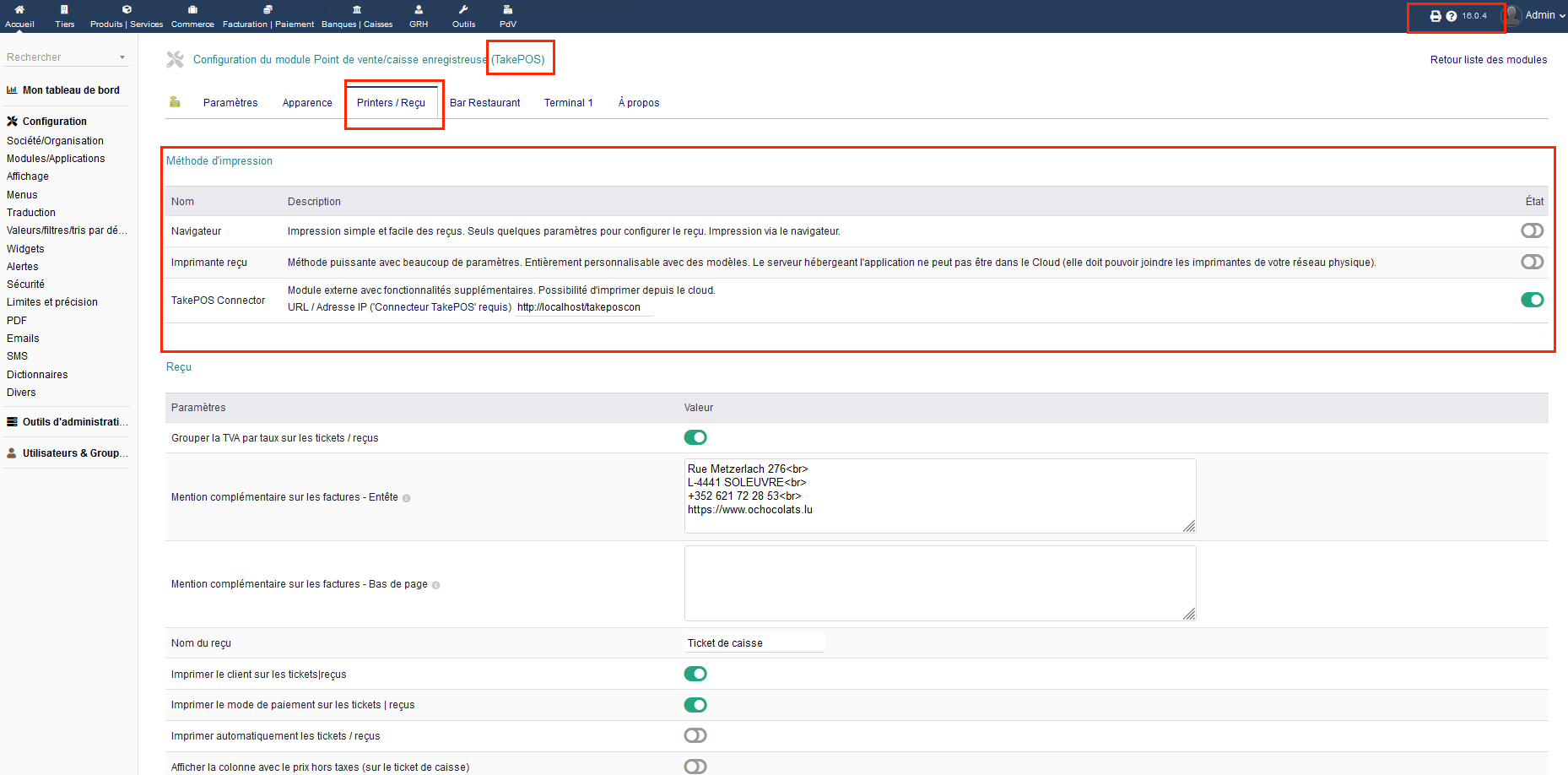Open Modules/Applications in the sidebar

56,158
